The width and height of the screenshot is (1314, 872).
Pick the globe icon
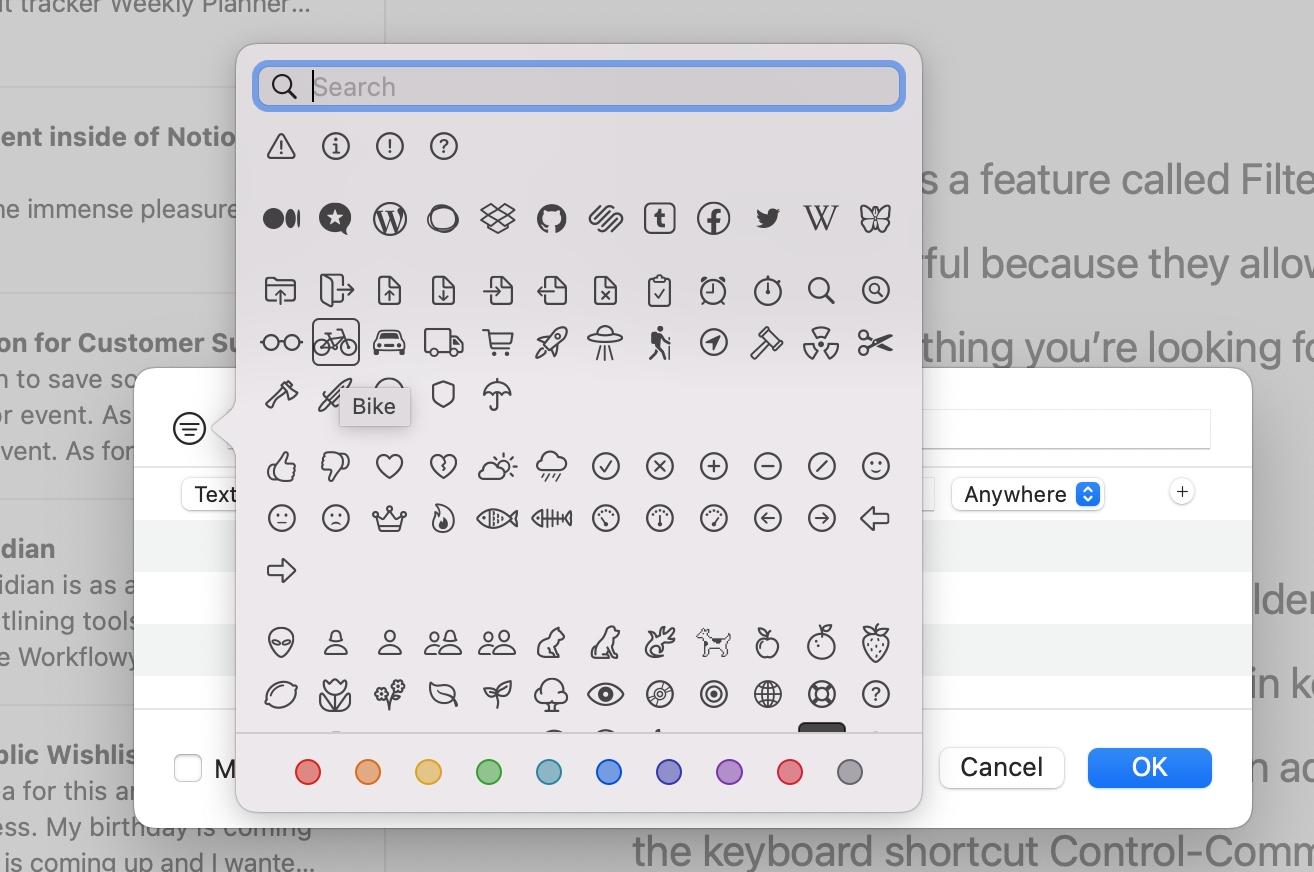(x=767, y=694)
